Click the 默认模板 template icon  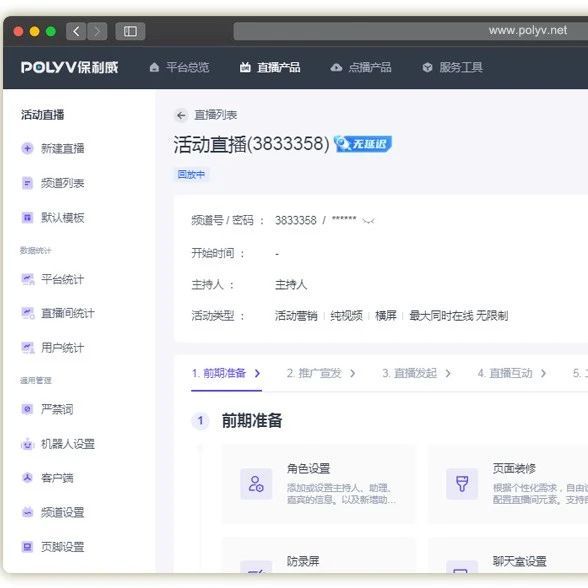point(27,218)
